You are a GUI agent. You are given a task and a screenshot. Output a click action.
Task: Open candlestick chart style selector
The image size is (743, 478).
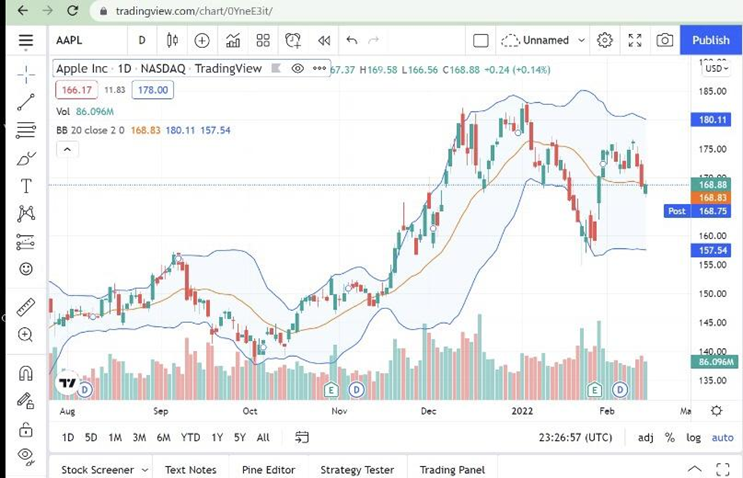tap(172, 40)
